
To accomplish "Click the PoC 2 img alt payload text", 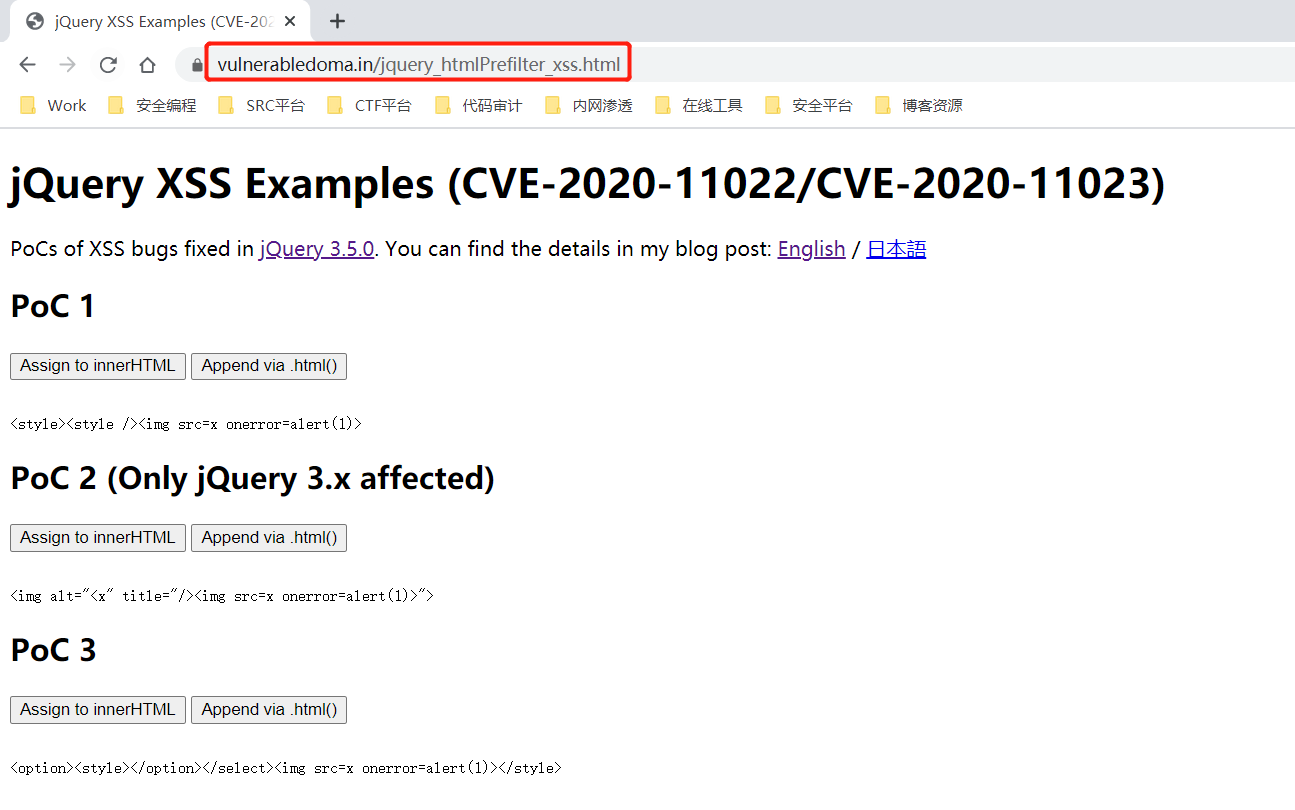I will pyautogui.click(x=222, y=596).
